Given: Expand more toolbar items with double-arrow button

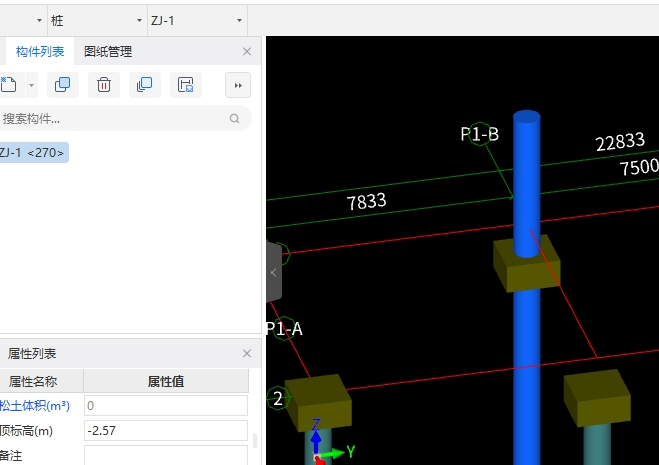Looking at the screenshot, I should (238, 85).
